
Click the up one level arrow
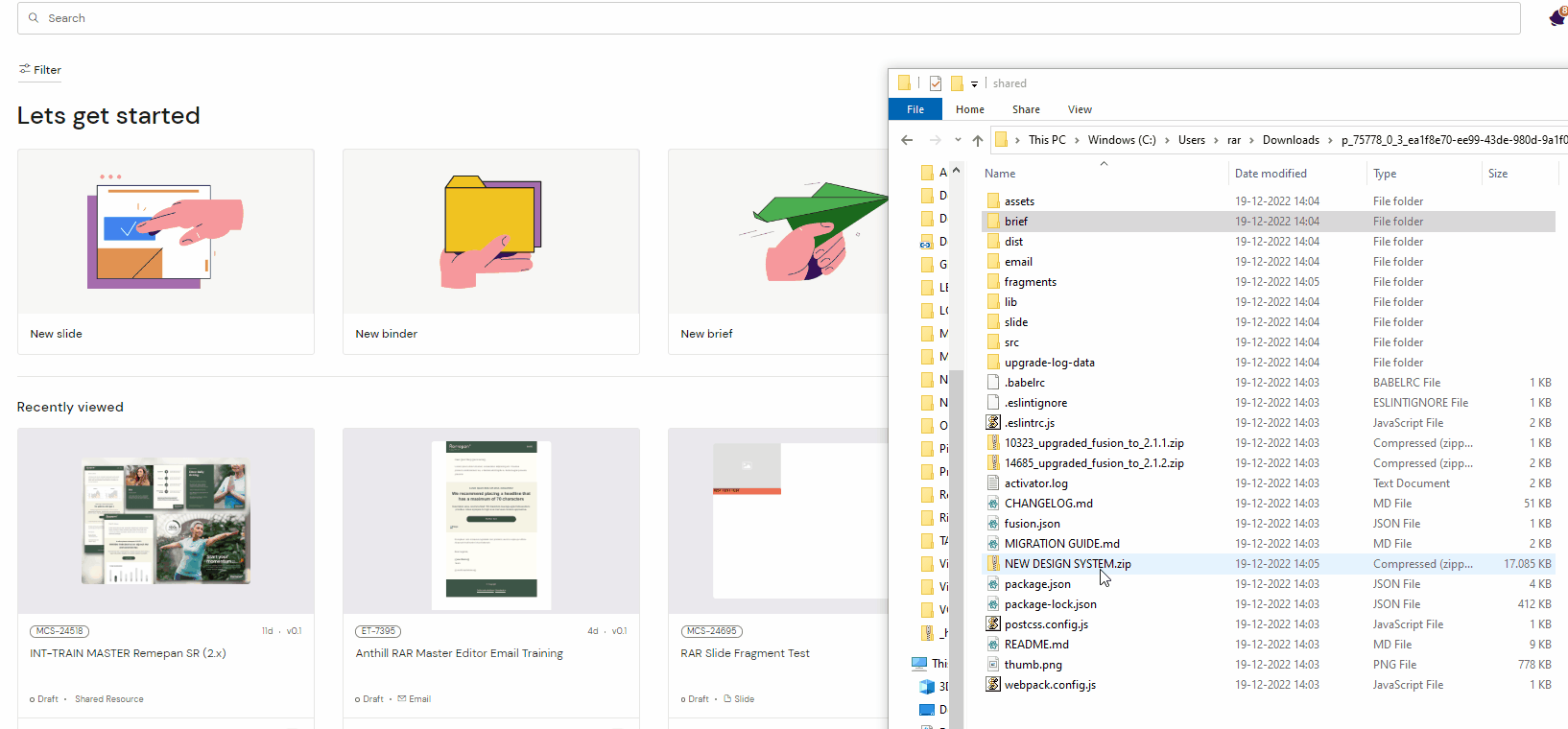tap(978, 140)
